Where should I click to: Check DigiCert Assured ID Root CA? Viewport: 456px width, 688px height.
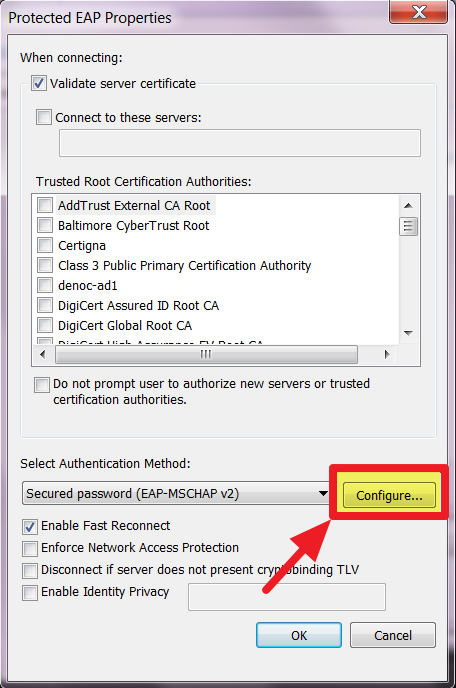pyautogui.click(x=45, y=305)
